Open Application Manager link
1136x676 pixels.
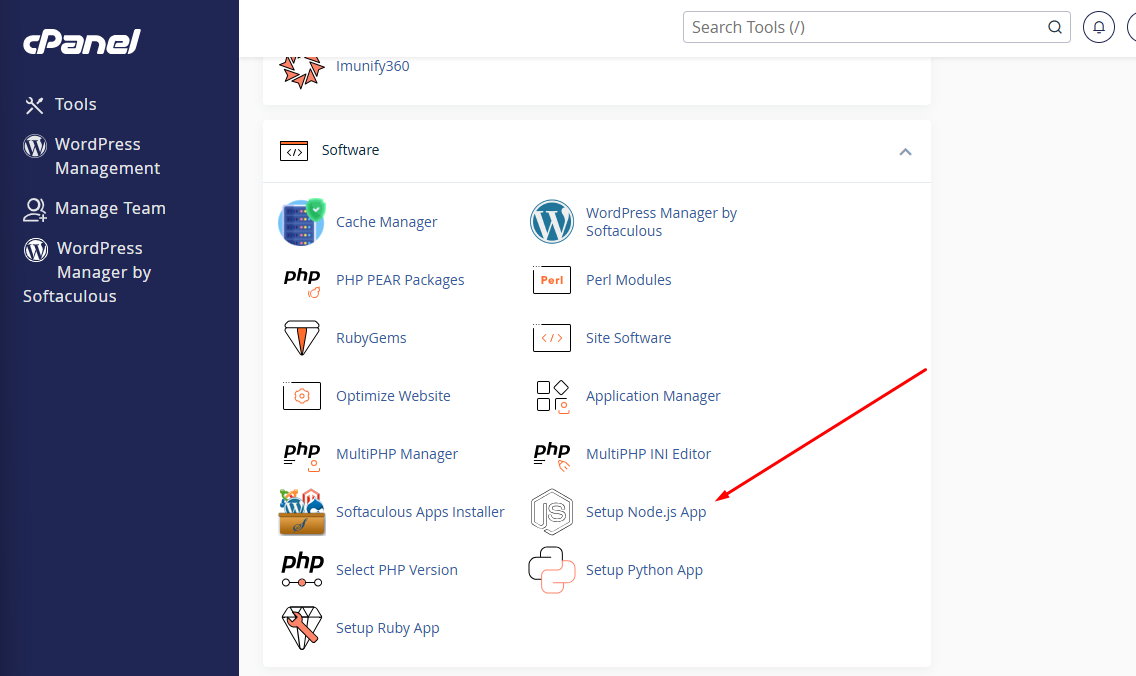click(653, 396)
